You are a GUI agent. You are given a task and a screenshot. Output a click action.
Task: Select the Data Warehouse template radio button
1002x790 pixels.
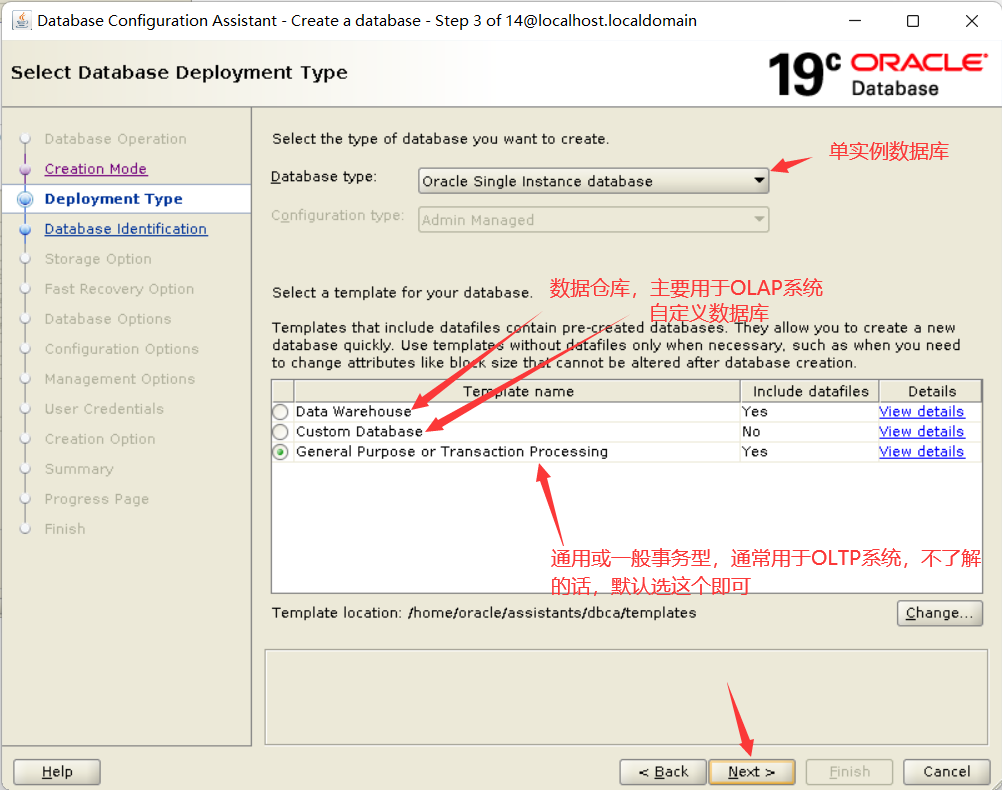click(x=280, y=412)
